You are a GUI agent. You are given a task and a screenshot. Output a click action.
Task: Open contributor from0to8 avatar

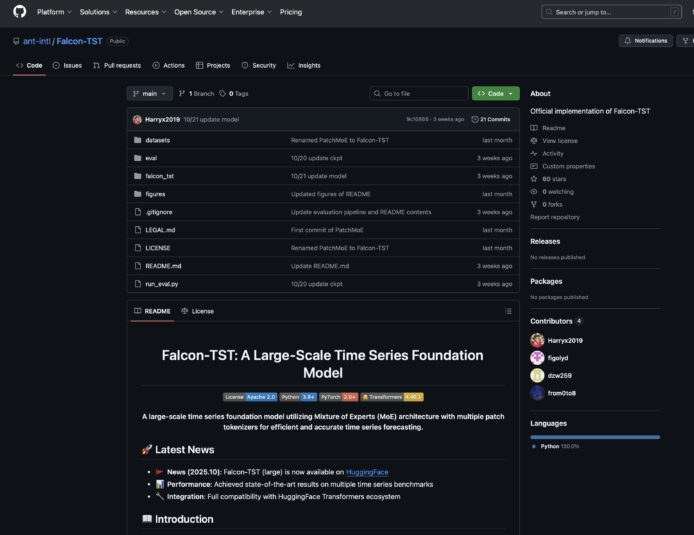(537, 393)
